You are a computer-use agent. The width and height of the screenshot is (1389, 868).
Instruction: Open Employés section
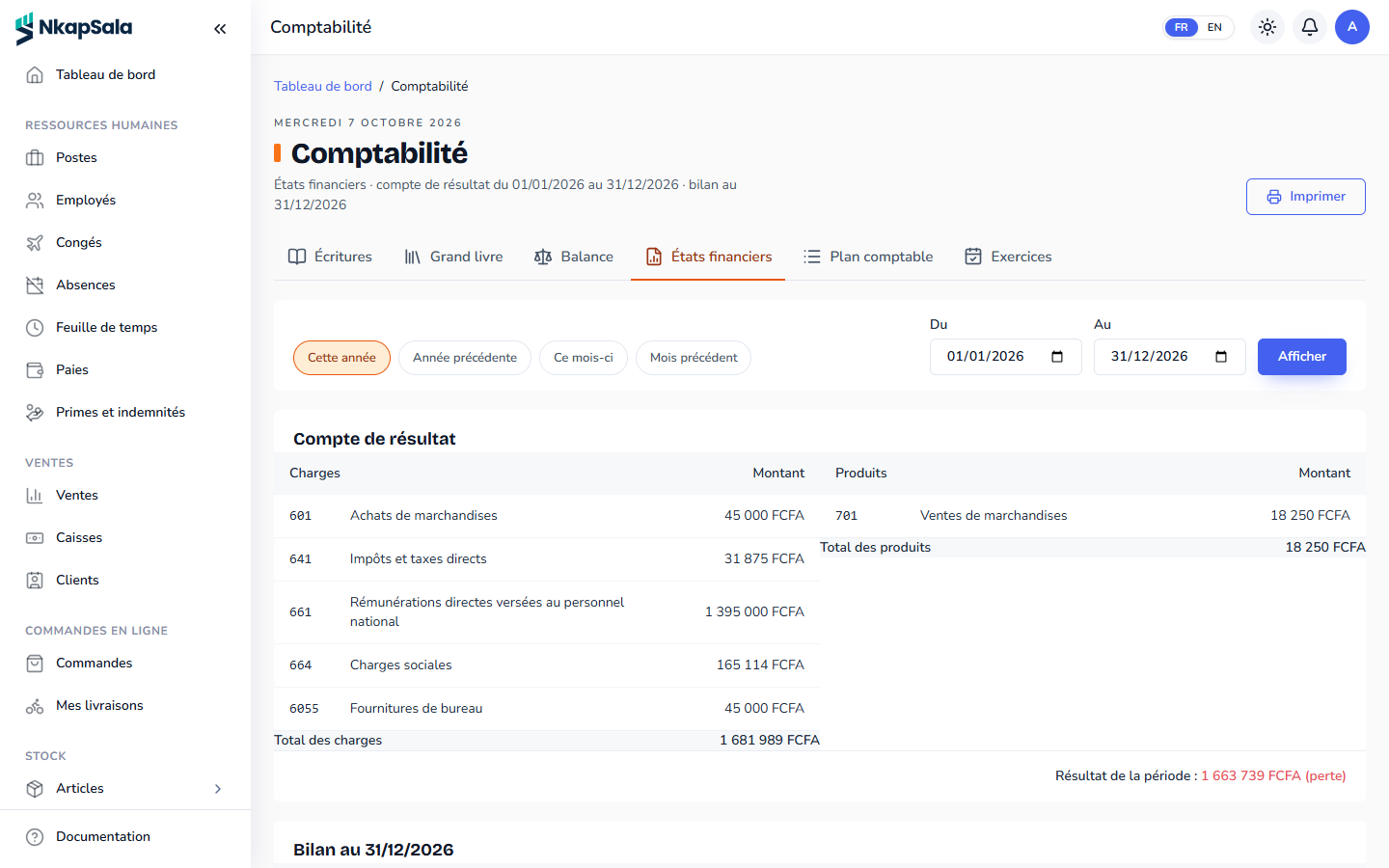(125, 200)
